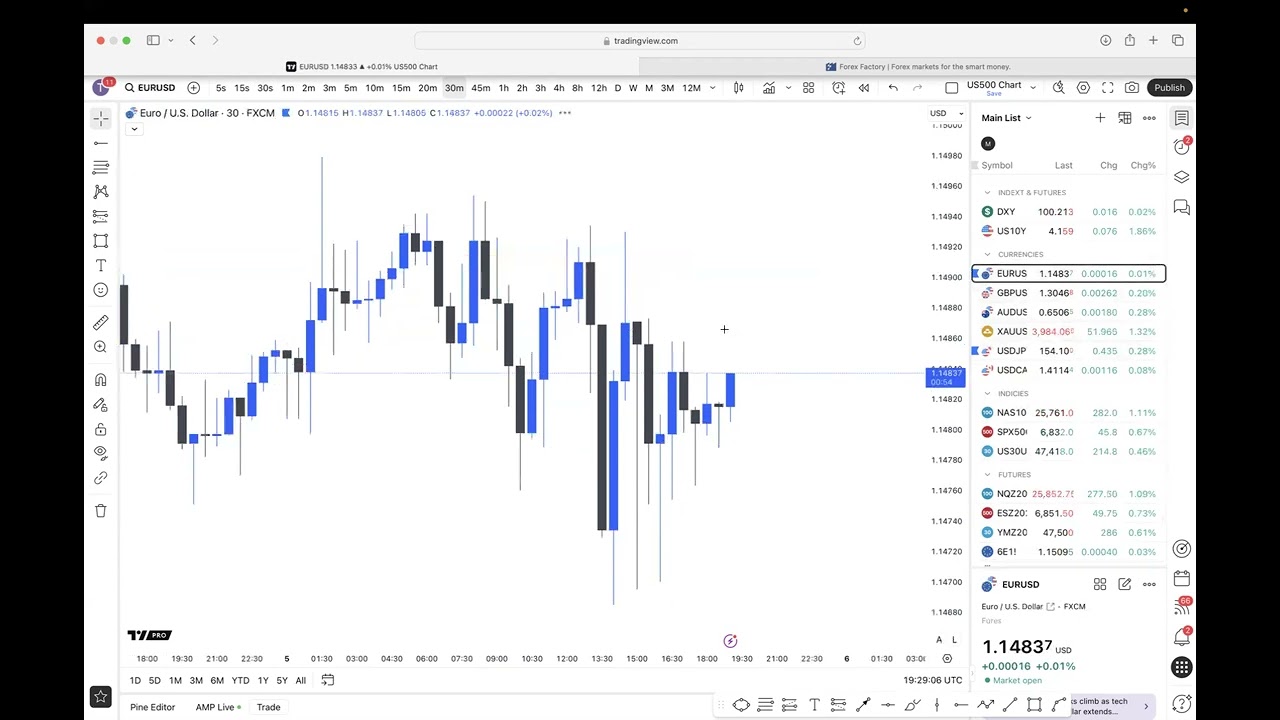Open the go to date calendar

click(x=327, y=681)
